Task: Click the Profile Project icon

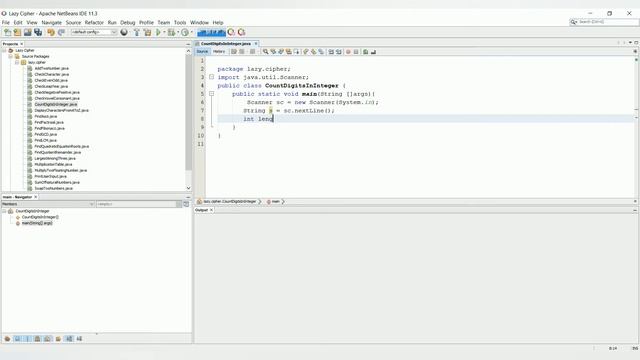Action: tap(185, 32)
